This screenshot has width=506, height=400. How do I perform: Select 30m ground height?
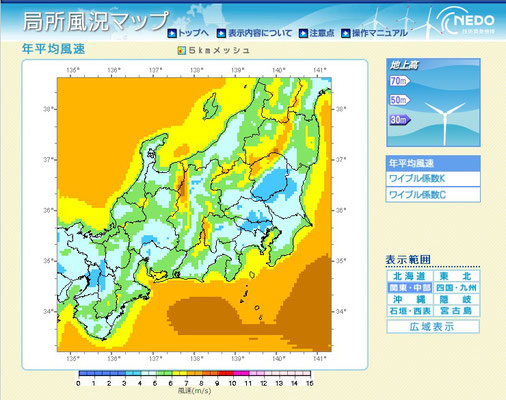point(399,119)
